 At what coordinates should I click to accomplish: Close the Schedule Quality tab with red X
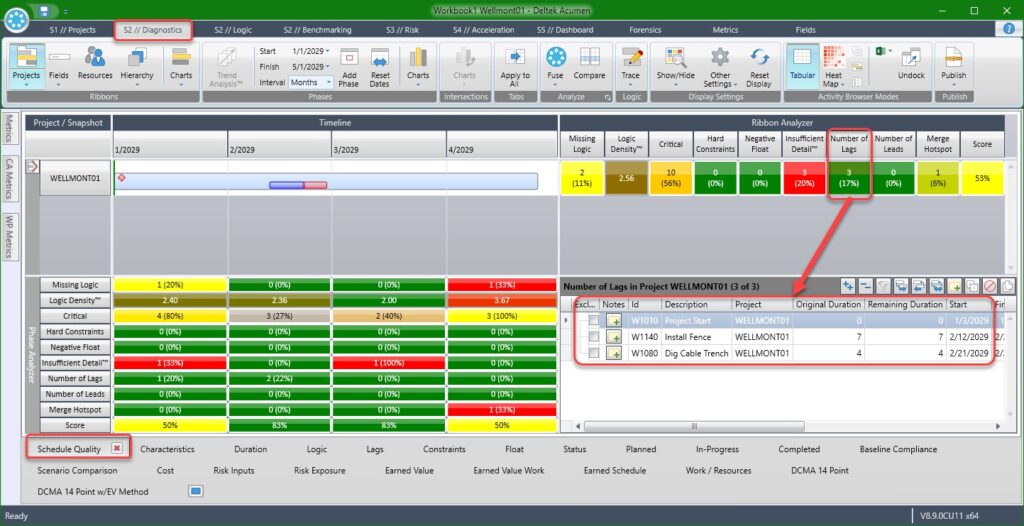[116, 448]
